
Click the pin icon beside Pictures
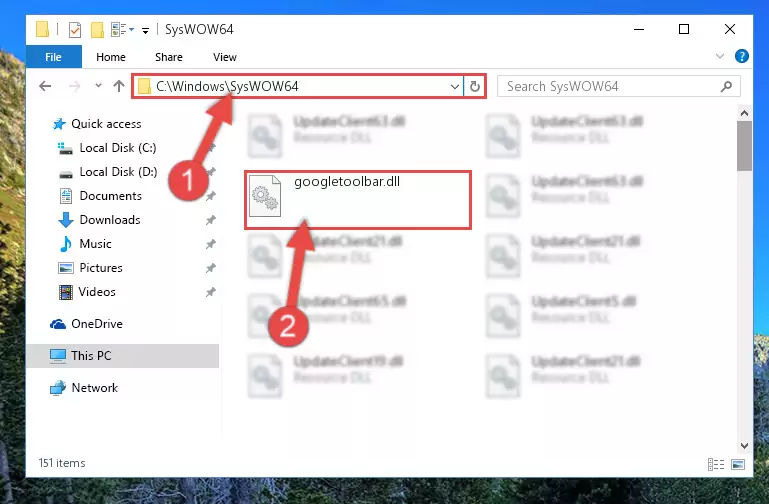(x=210, y=268)
